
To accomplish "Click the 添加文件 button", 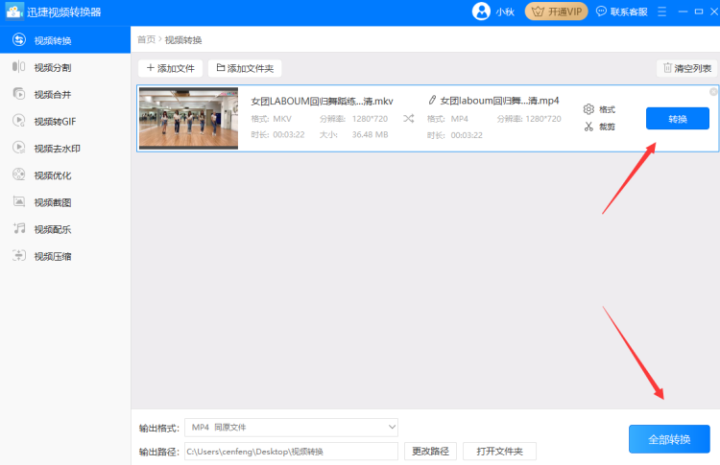I will click(x=170, y=68).
